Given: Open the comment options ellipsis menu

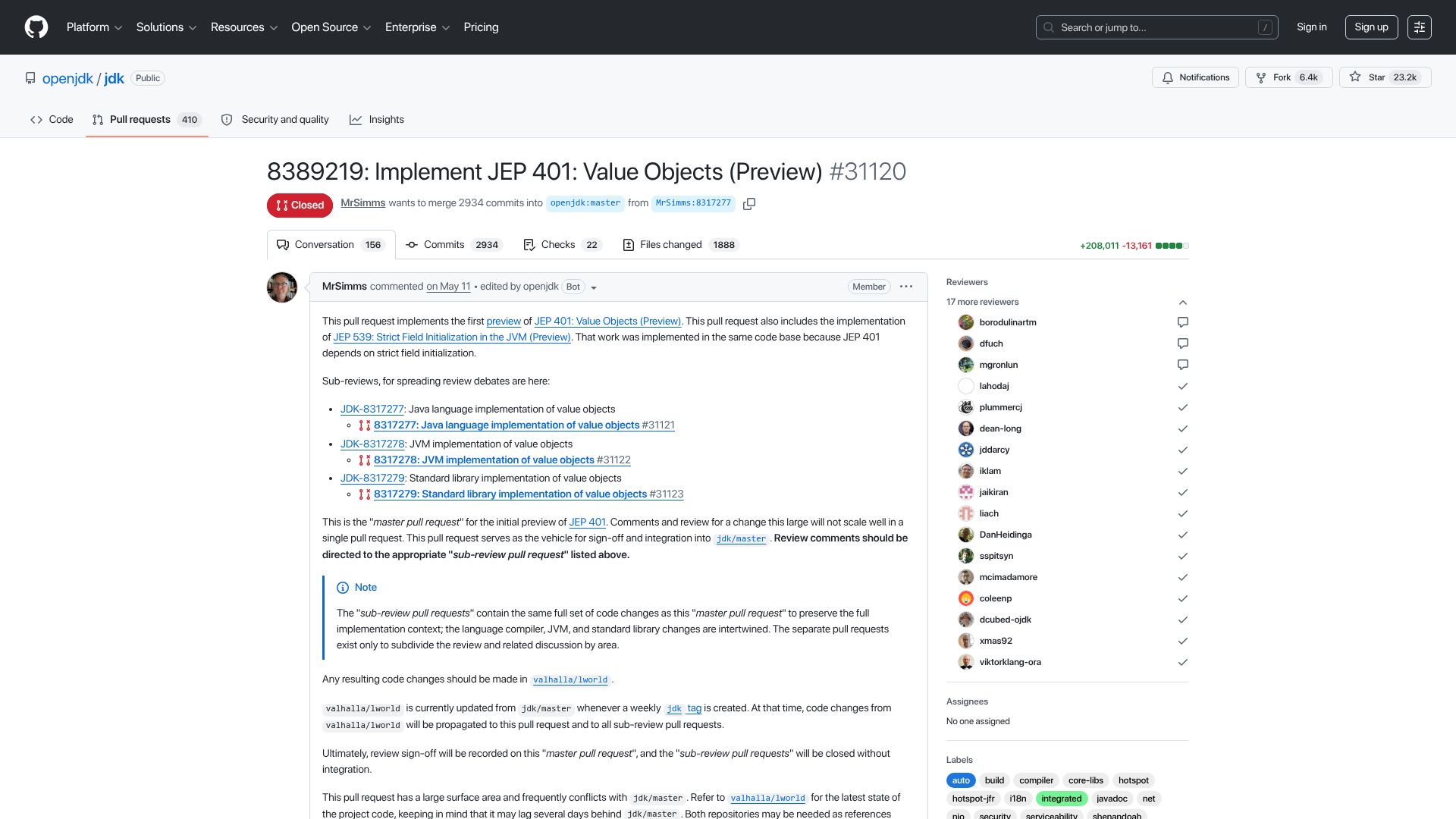Looking at the screenshot, I should tap(906, 287).
